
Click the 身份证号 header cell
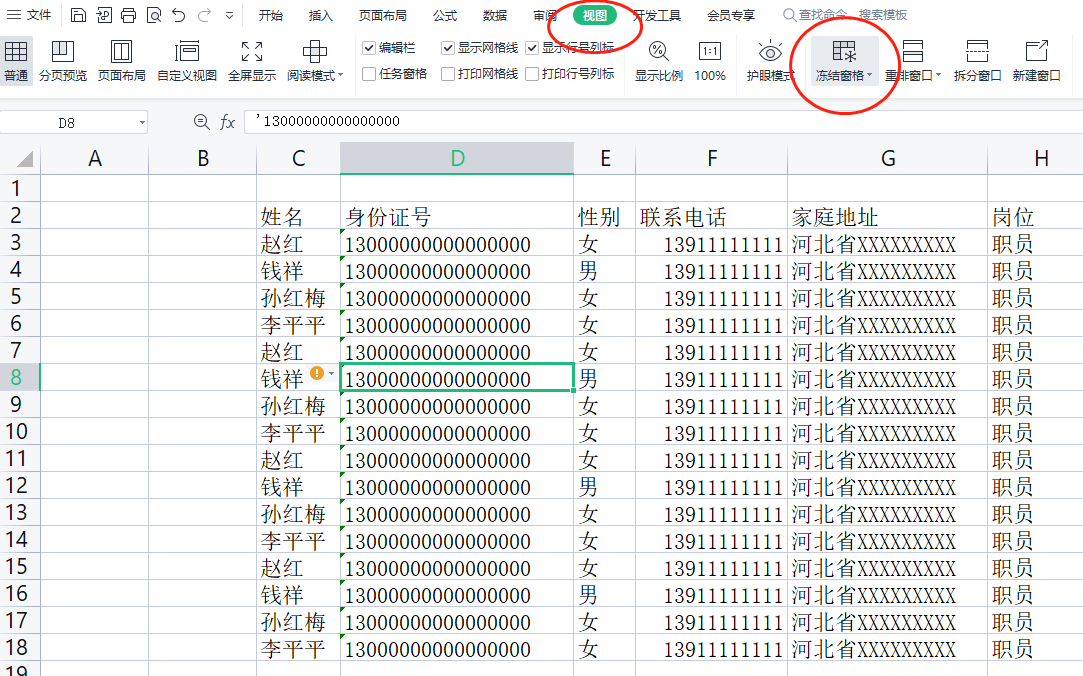[x=457, y=216]
